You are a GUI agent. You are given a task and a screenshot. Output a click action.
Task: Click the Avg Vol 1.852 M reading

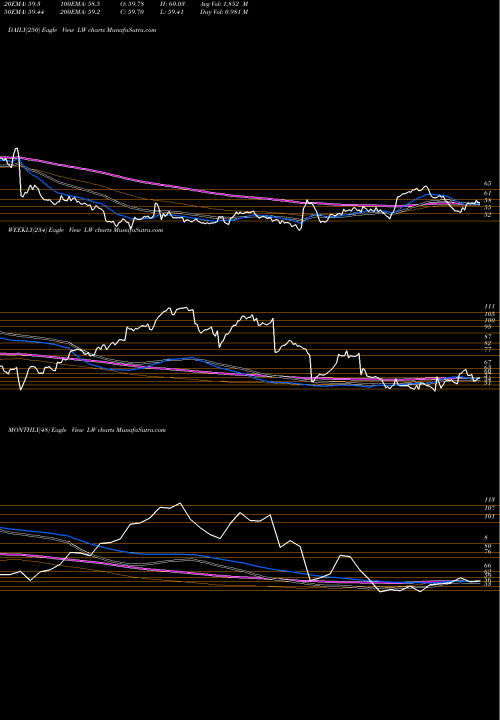coord(224,4)
